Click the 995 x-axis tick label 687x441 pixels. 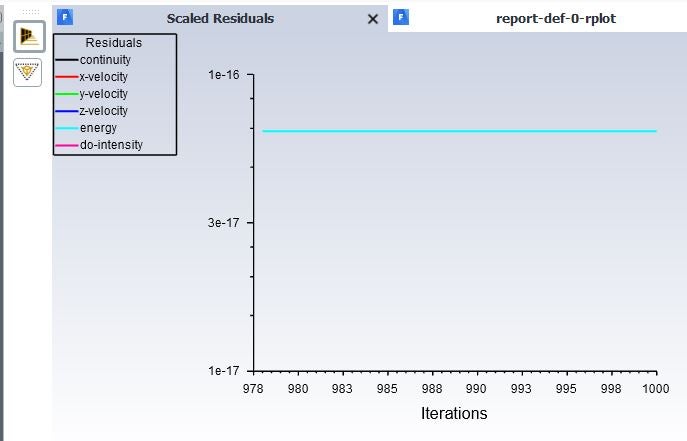[566, 389]
